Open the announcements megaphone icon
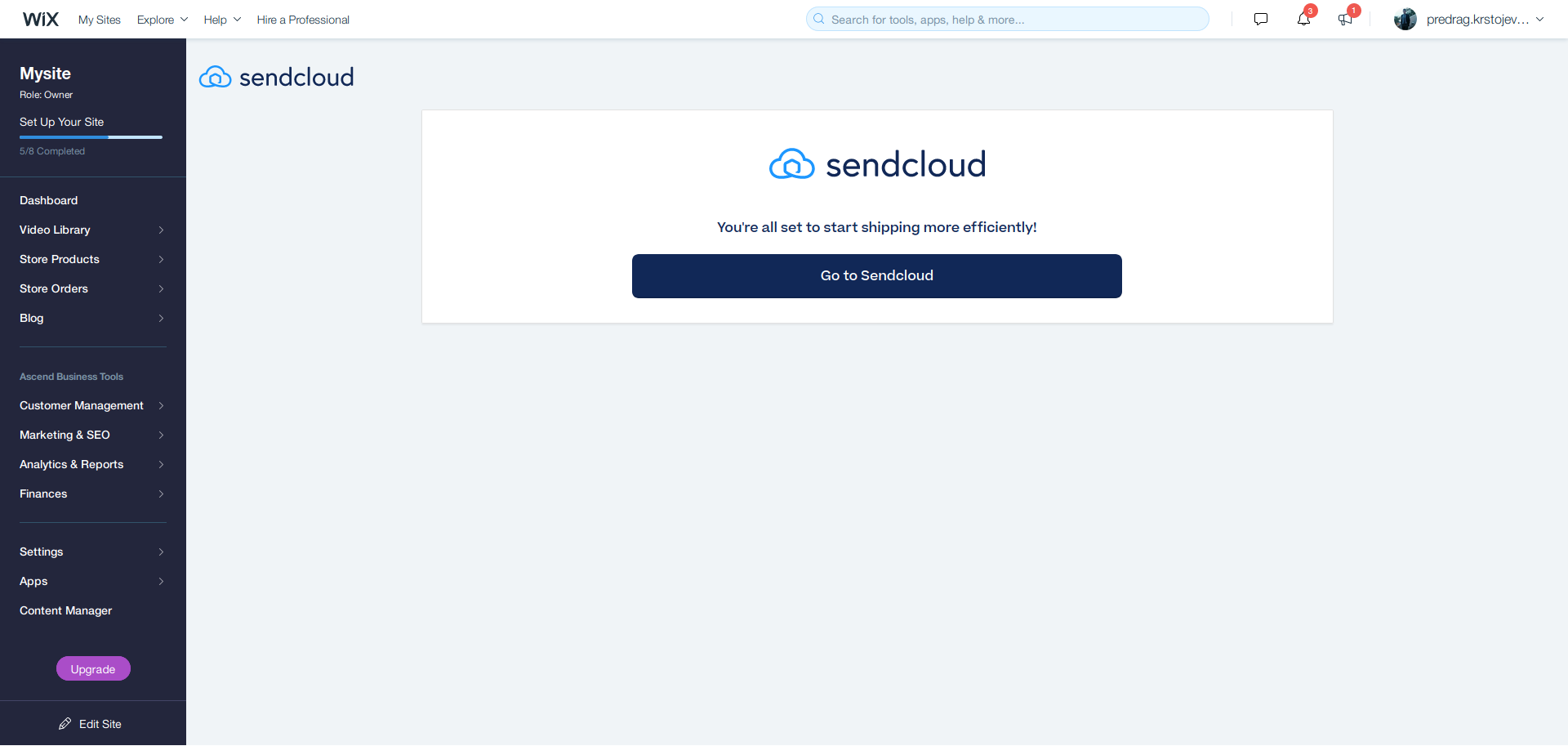 pos(1345,19)
